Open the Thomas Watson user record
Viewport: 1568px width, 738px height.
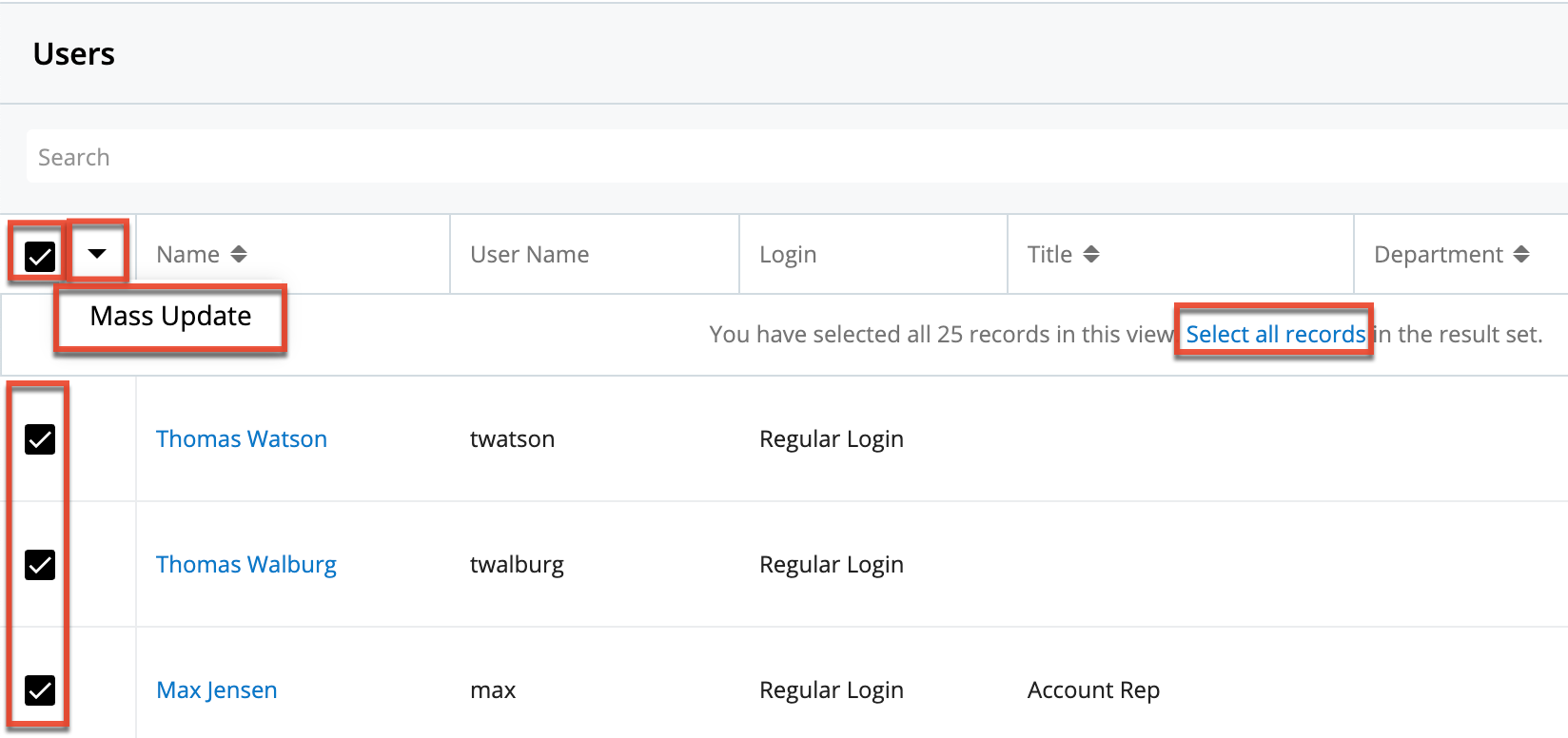pos(242,439)
